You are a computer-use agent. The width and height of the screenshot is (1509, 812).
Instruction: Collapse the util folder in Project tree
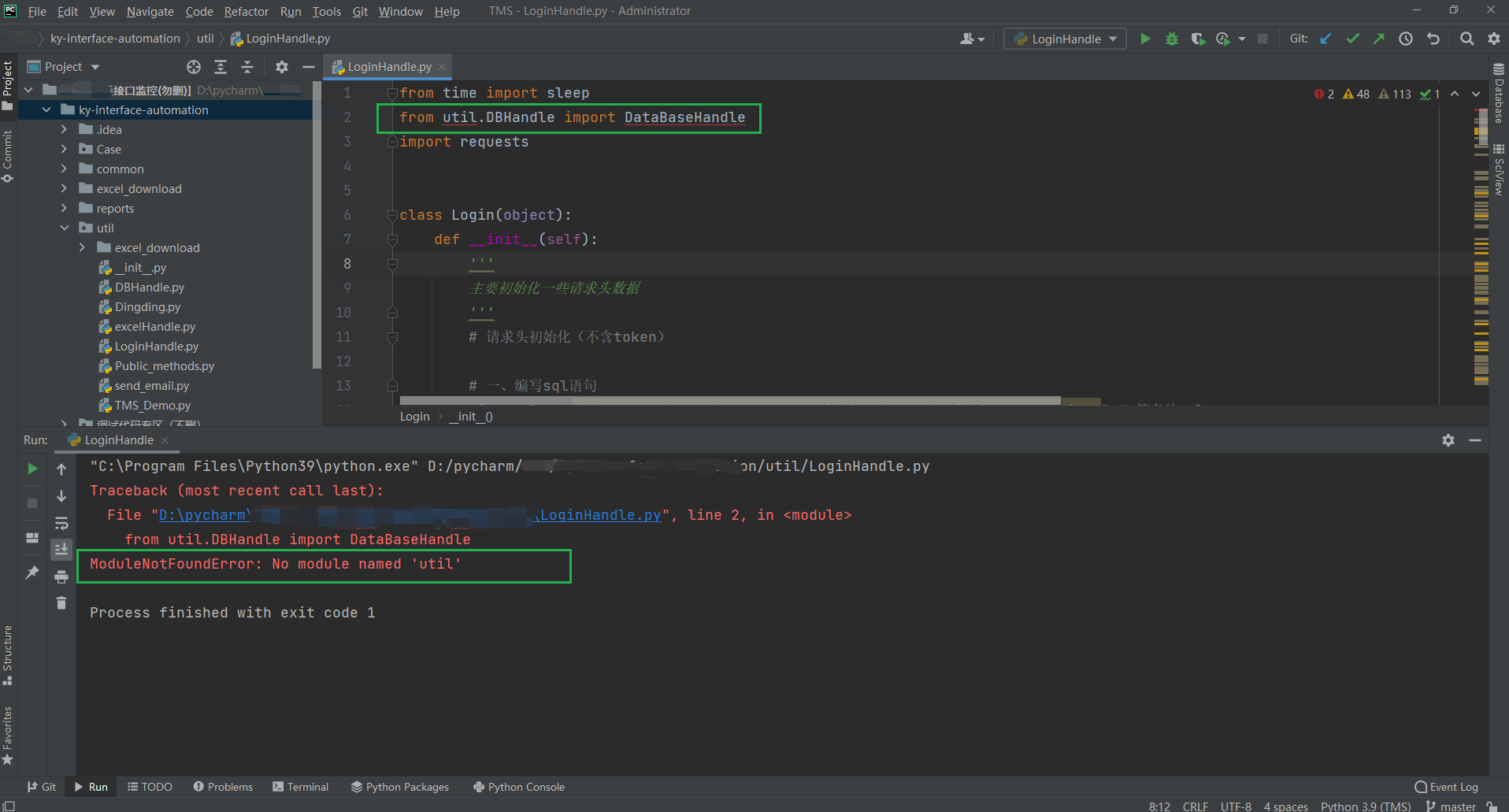[x=65, y=228]
